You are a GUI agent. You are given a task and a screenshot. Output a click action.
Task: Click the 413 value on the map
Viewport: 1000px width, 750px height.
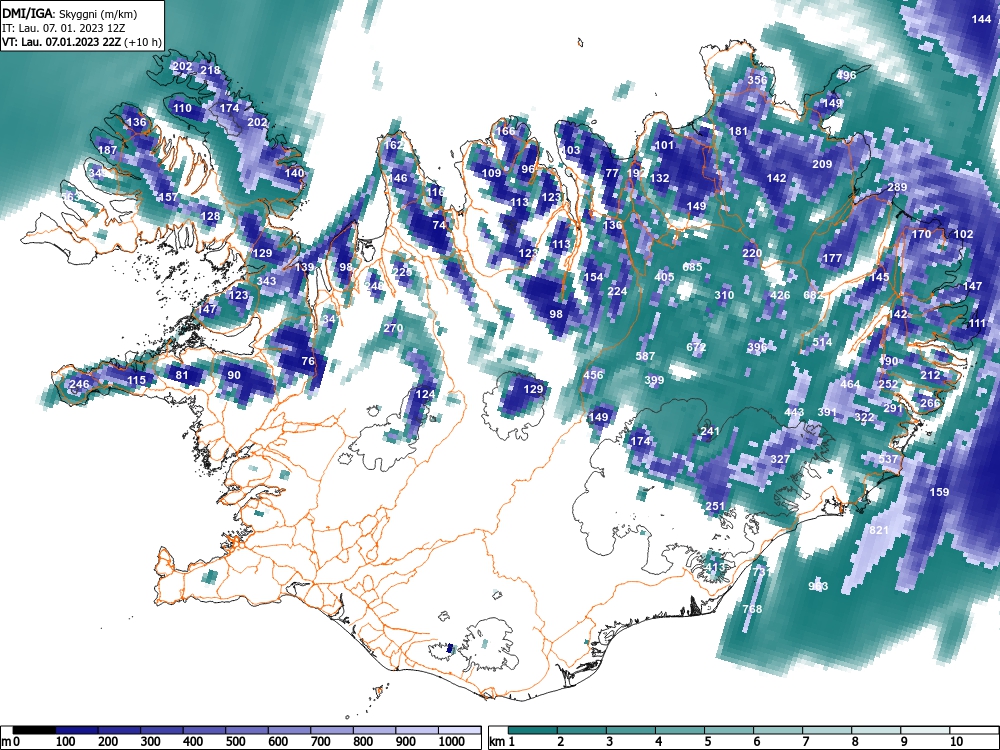[x=715, y=567]
